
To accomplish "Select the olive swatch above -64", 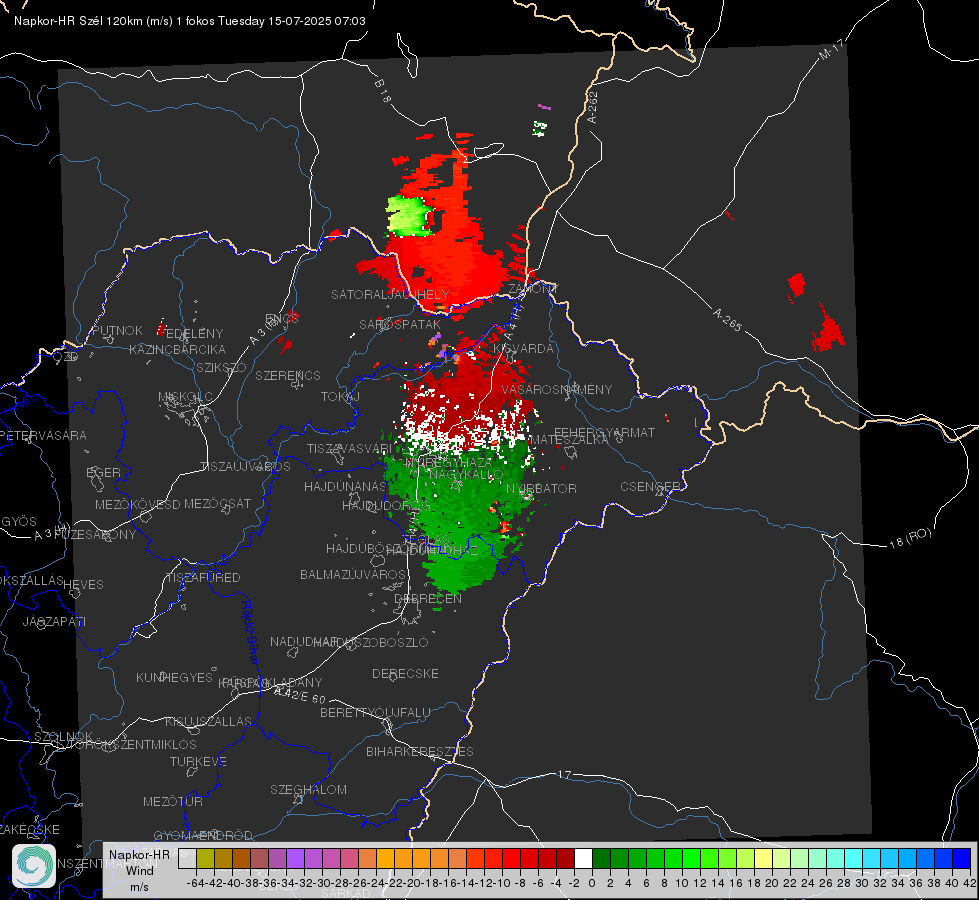I will pyautogui.click(x=205, y=858).
